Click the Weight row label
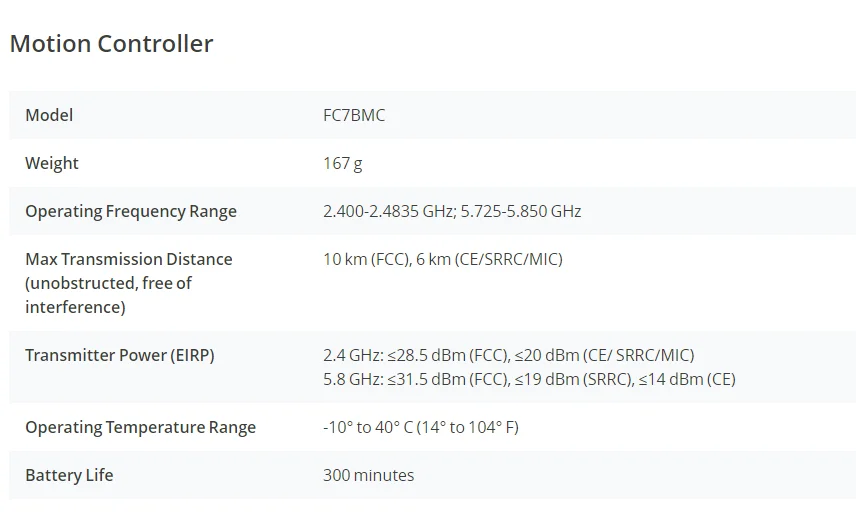856x521 pixels. click(52, 163)
